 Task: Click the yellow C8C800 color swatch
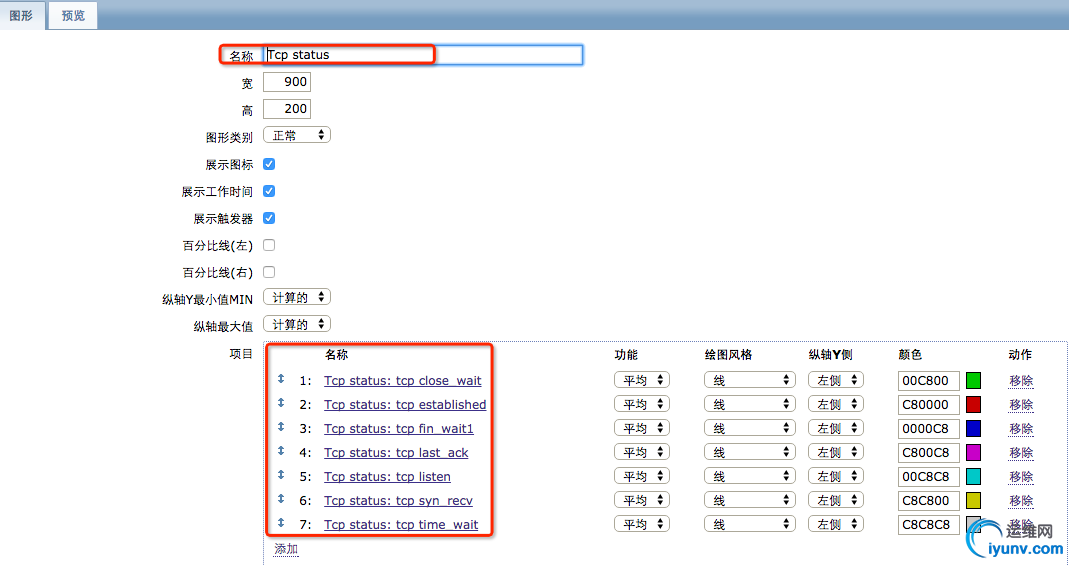point(974,500)
